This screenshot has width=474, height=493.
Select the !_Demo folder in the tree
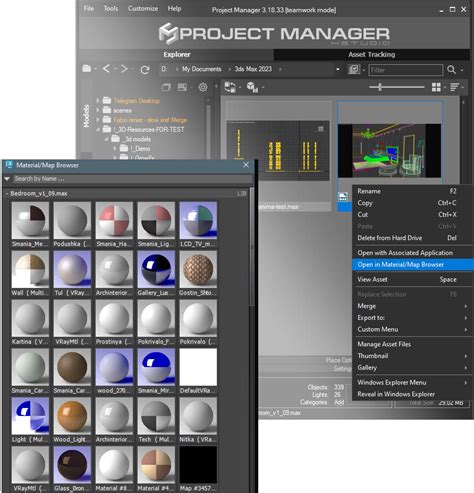pyautogui.click(x=140, y=149)
